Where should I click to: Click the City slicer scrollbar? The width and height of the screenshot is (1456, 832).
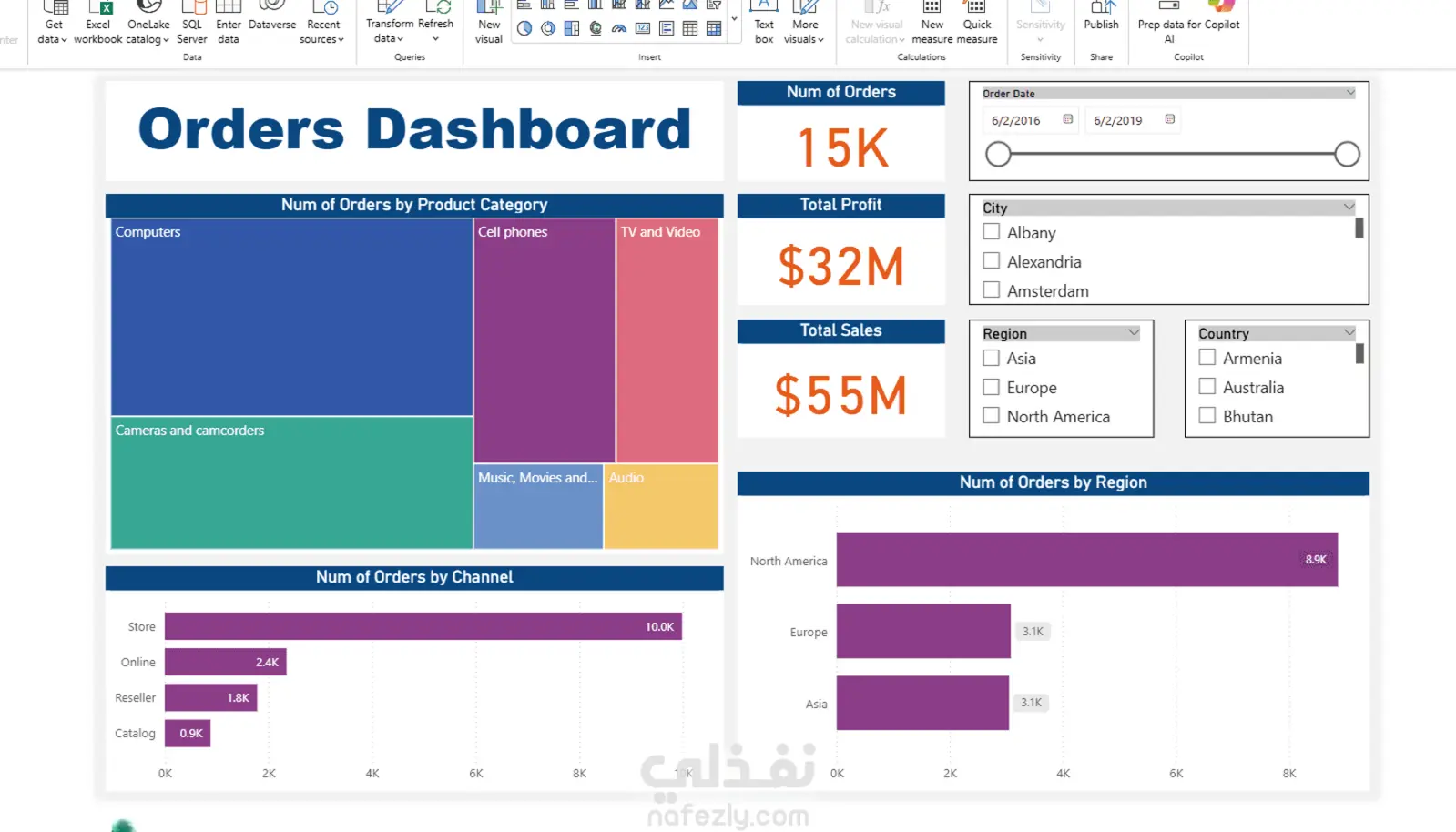1359,228
